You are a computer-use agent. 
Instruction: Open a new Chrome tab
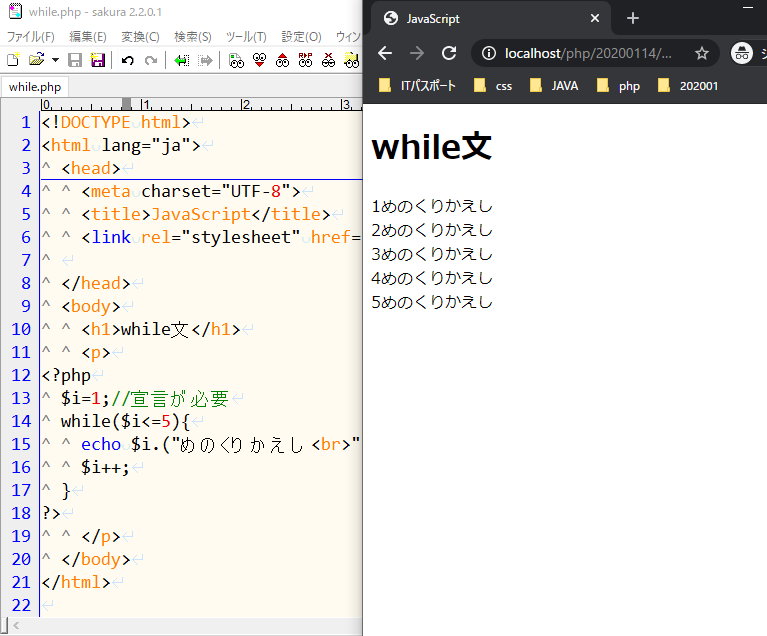[x=632, y=18]
